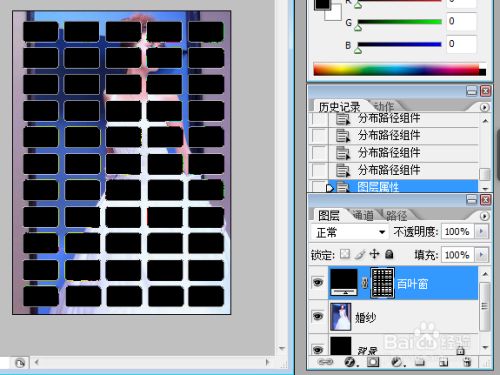Collapse the Layers palette with its minimize icon
Image resolution: width=500 pixels, height=375 pixels.
pyautogui.click(x=471, y=200)
